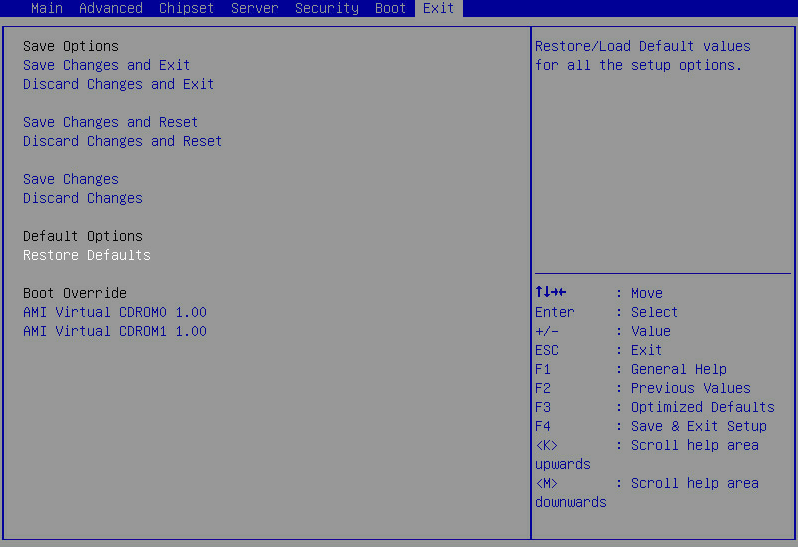The height and width of the screenshot is (547, 798).
Task: Select the Security tab
Action: pyautogui.click(x=327, y=8)
